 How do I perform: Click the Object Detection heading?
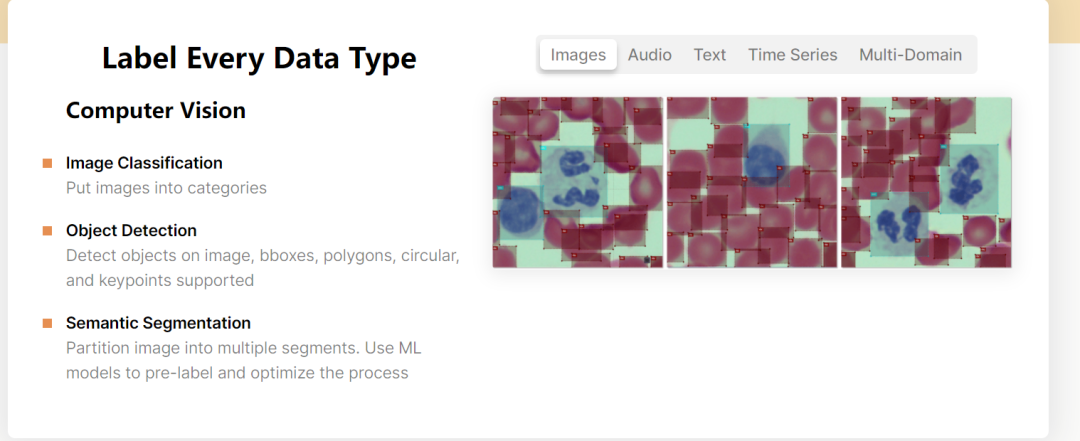pyautogui.click(x=131, y=231)
